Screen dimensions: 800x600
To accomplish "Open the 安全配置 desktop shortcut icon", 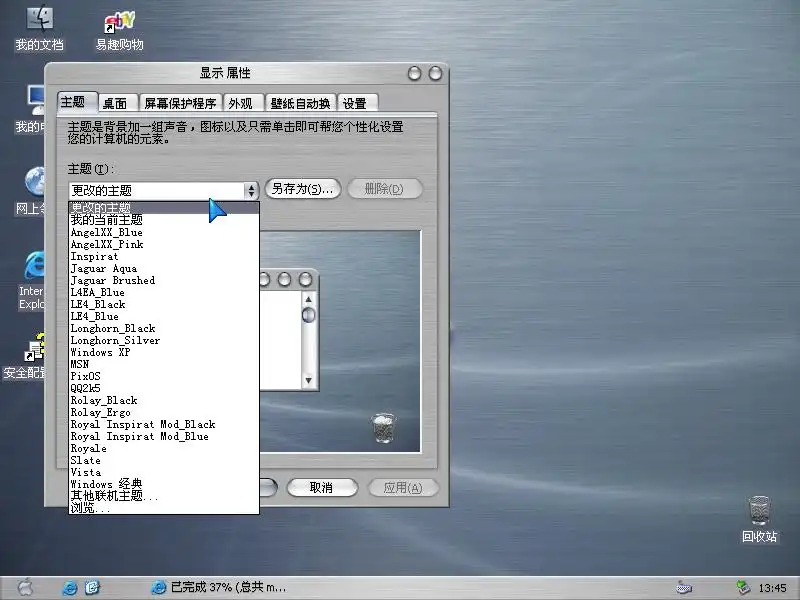I will click(x=26, y=356).
